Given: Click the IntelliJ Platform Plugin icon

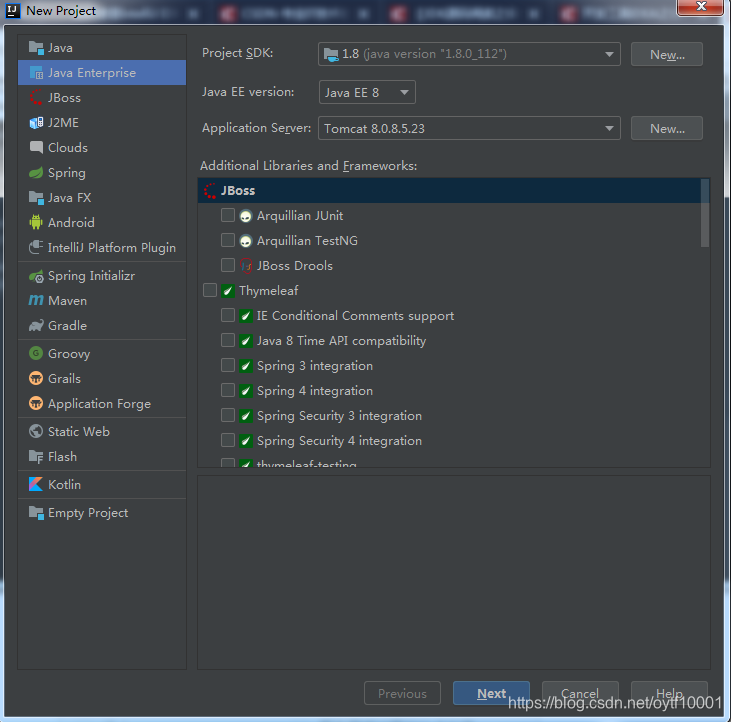Looking at the screenshot, I should [x=36, y=247].
